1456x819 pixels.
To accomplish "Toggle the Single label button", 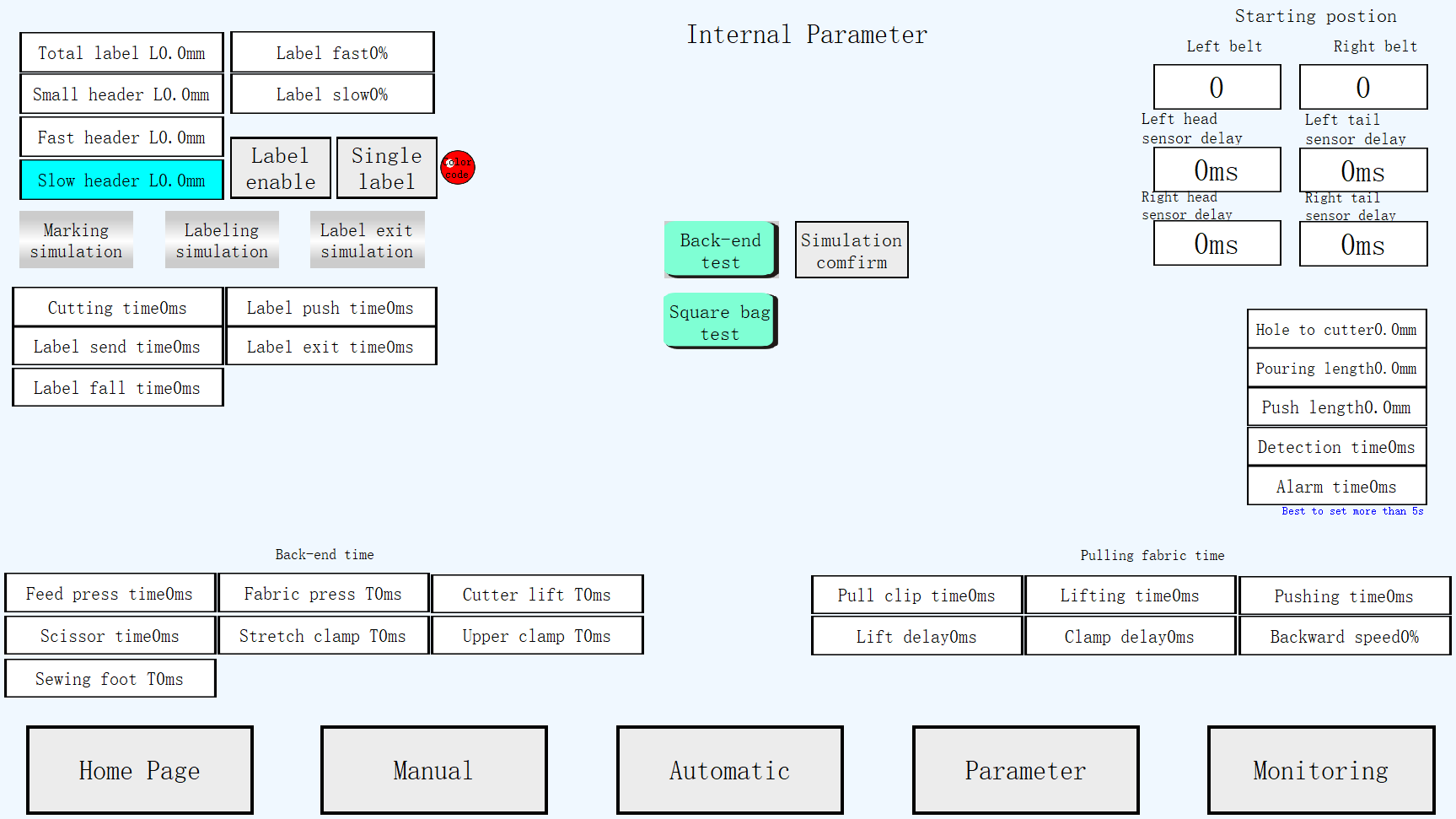I will [x=387, y=168].
